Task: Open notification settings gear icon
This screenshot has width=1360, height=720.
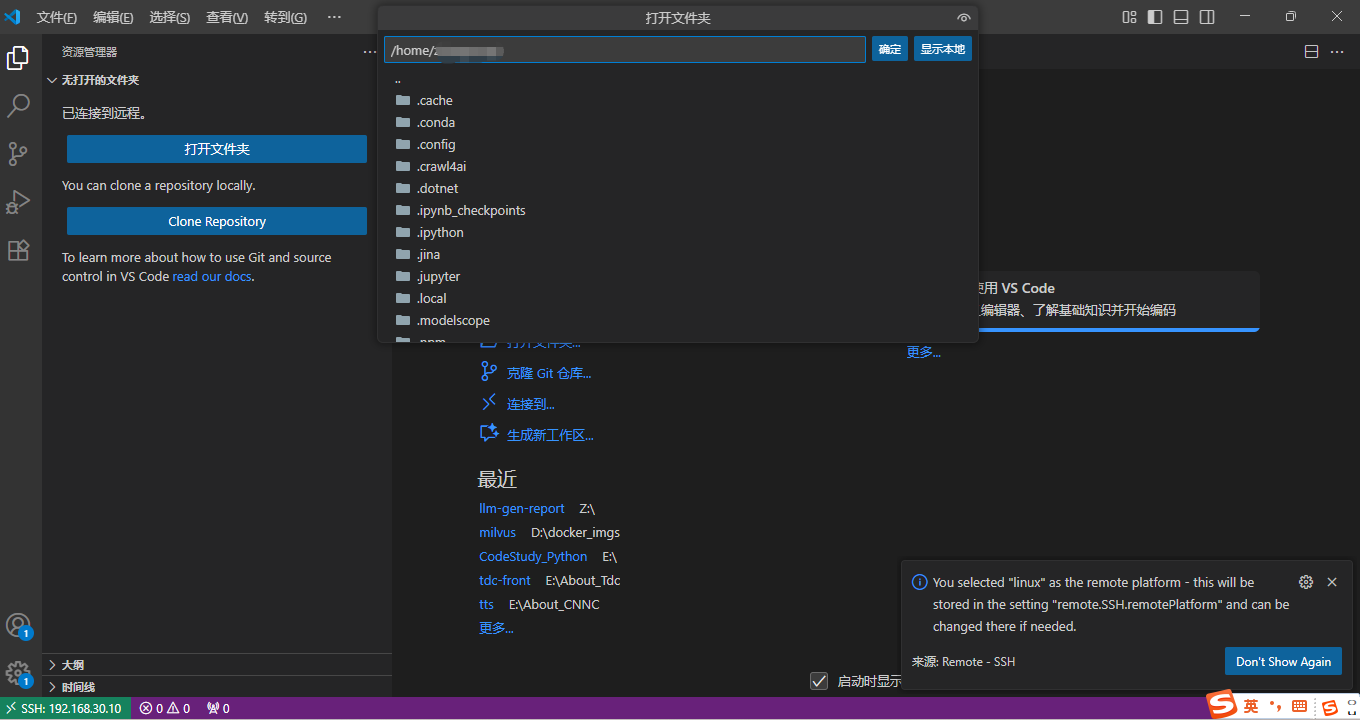Action: (1305, 582)
